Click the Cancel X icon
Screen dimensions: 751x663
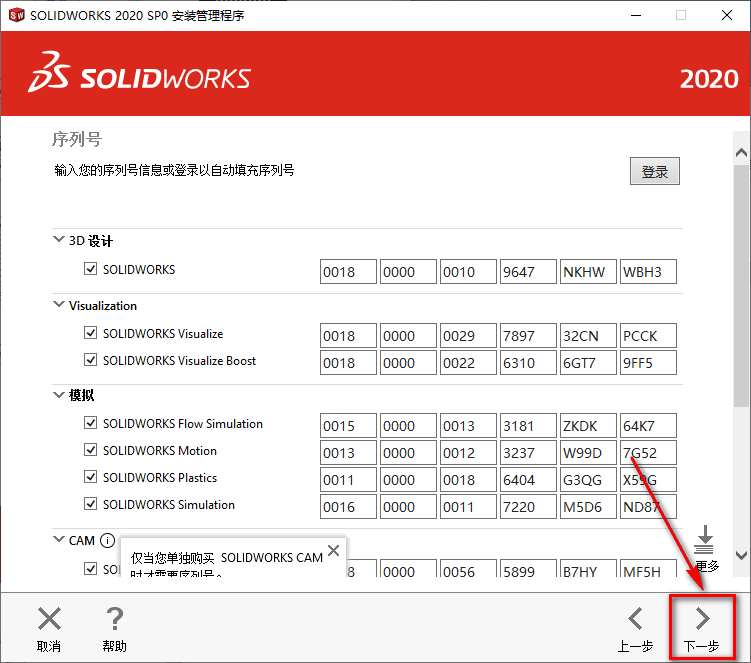[49, 619]
